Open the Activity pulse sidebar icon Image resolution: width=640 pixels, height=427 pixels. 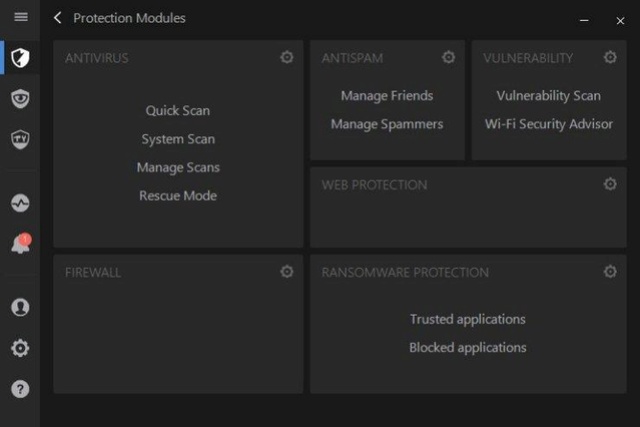20,203
